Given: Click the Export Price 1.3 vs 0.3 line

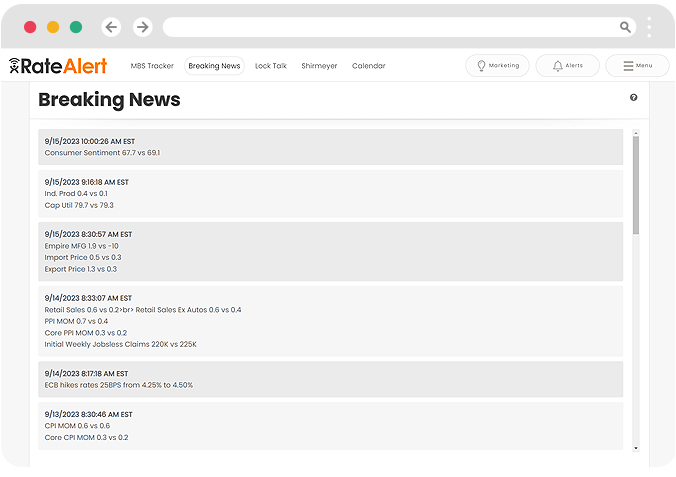Looking at the screenshot, I should (x=81, y=269).
